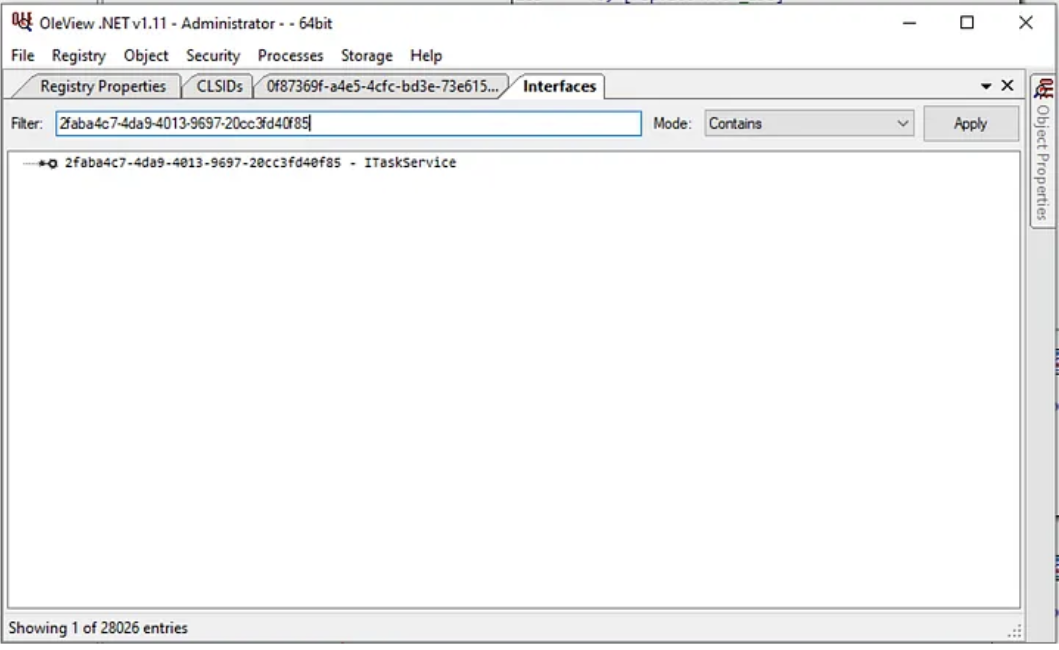1059x650 pixels.
Task: Open the Help menu
Action: [x=426, y=56]
